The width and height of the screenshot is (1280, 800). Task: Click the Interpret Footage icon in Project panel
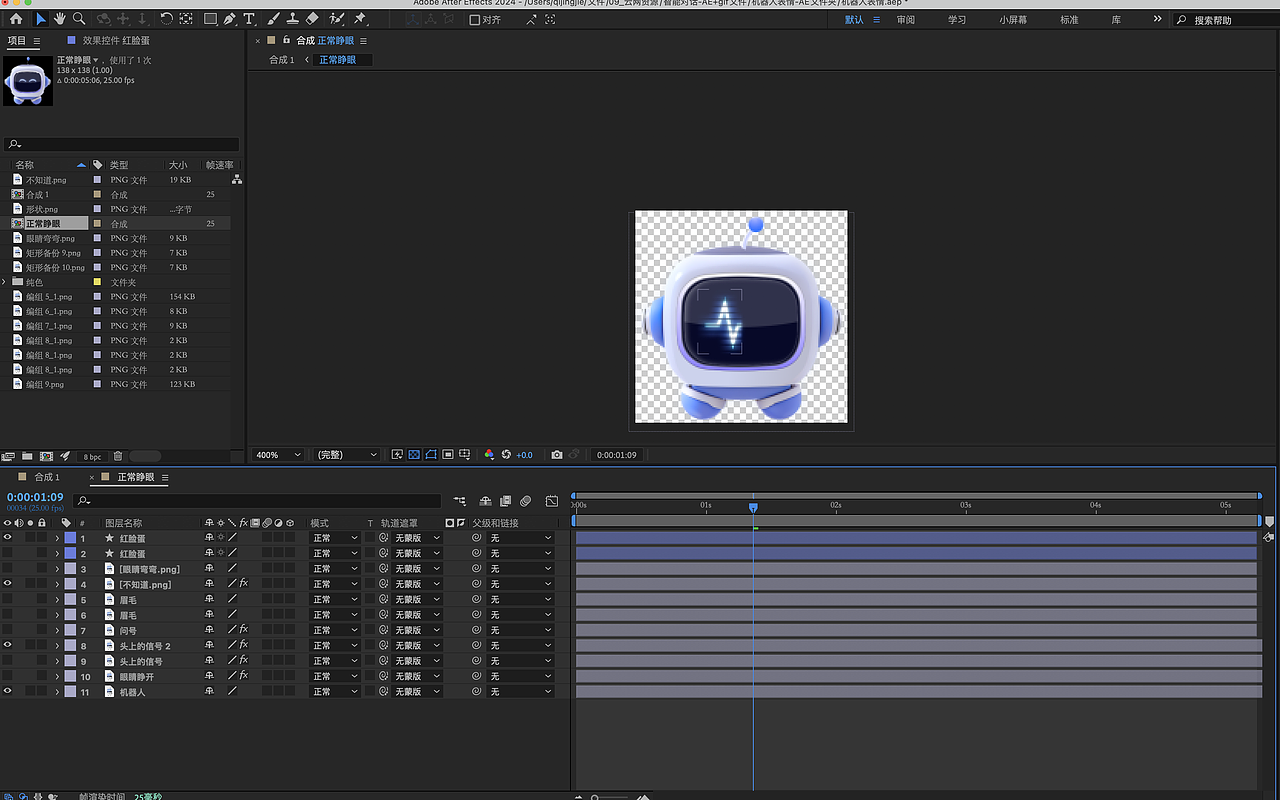[8, 457]
